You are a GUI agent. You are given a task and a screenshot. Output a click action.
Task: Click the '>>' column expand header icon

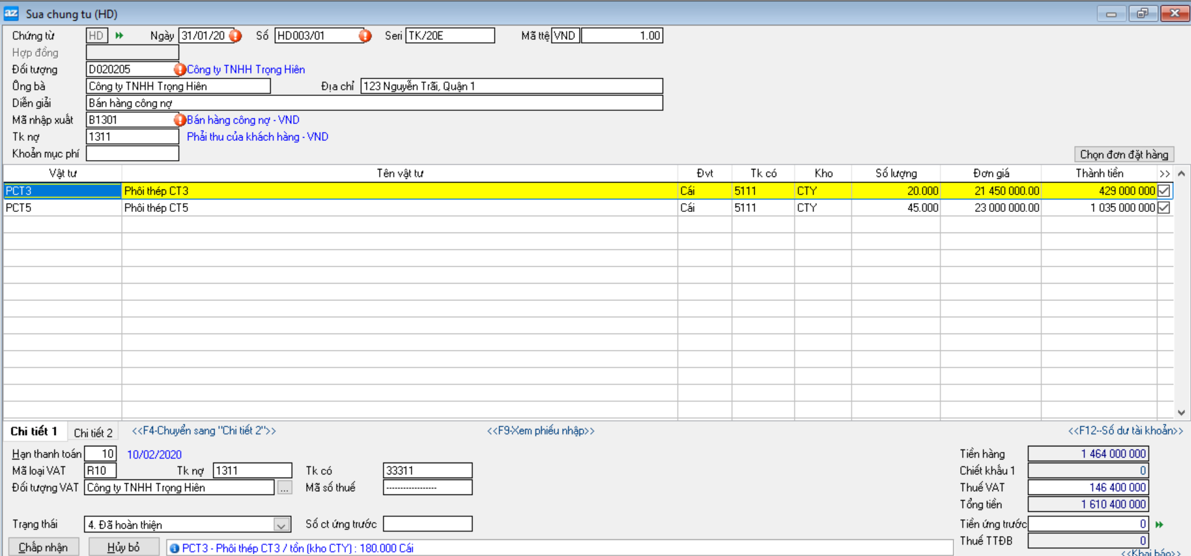[x=1164, y=174]
